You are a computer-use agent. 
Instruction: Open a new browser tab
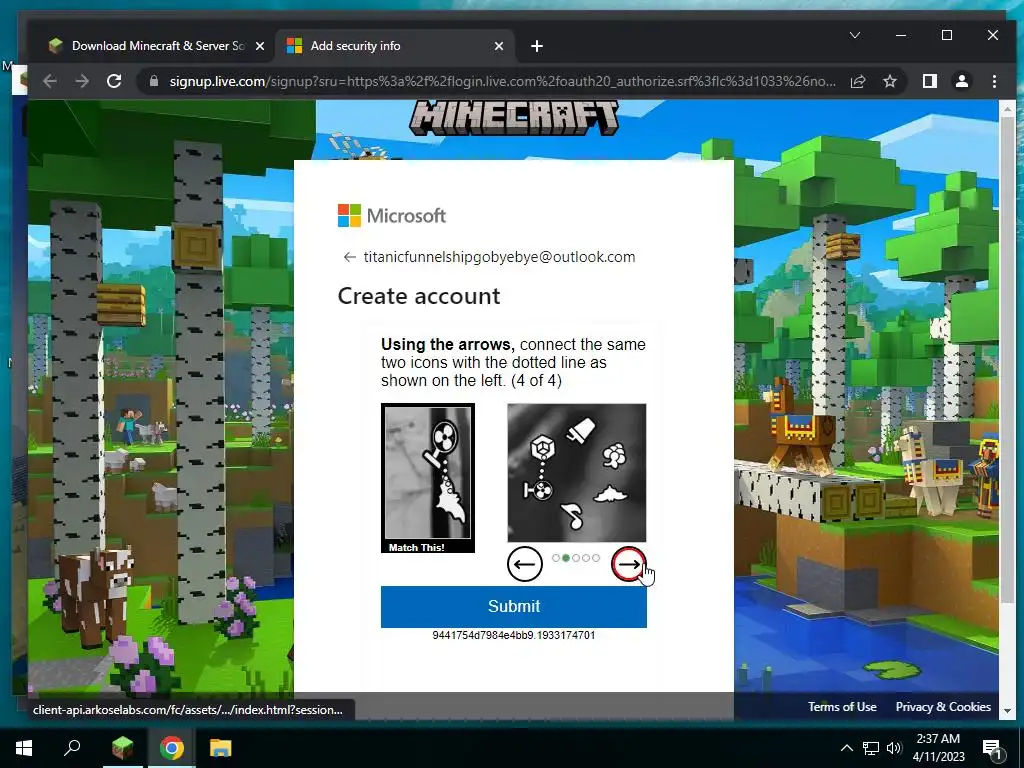(x=537, y=46)
